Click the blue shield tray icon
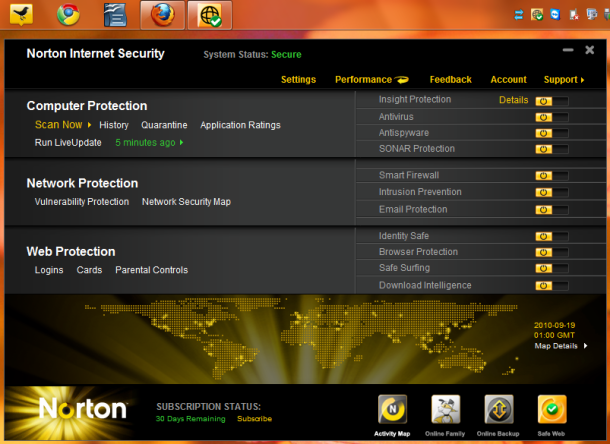 tap(555, 14)
